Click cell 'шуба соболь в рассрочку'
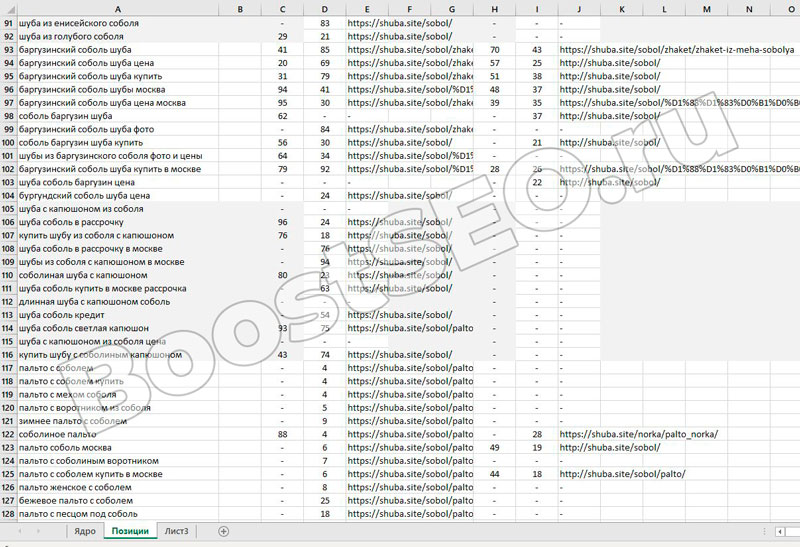The image size is (800, 547). point(118,222)
